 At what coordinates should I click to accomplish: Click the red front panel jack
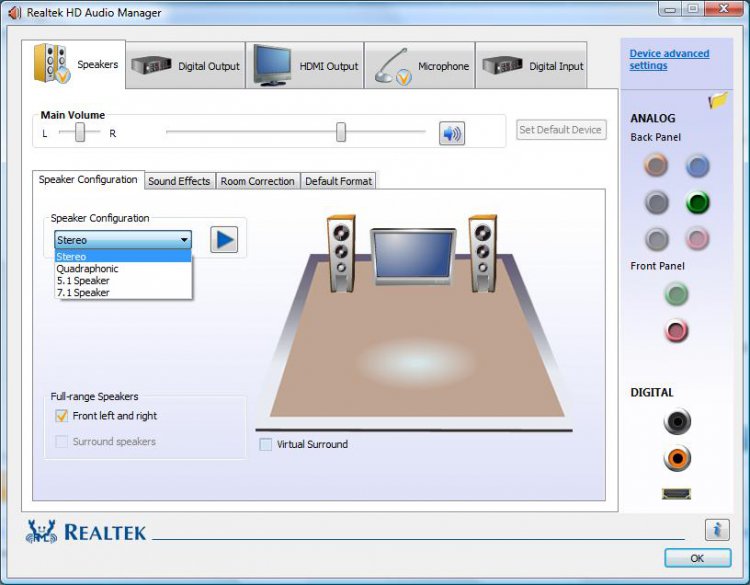coord(676,331)
